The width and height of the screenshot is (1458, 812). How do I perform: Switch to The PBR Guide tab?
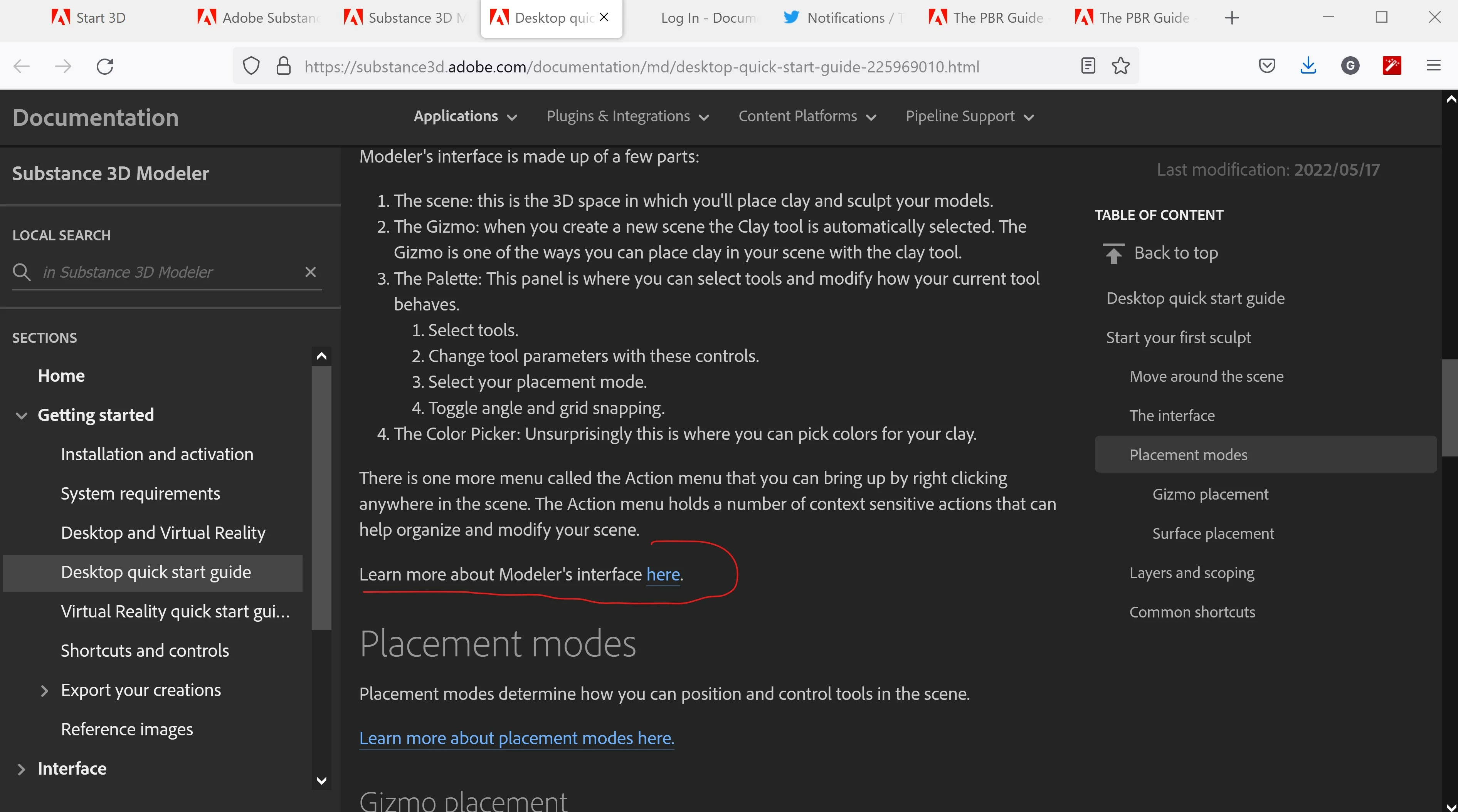tap(997, 18)
